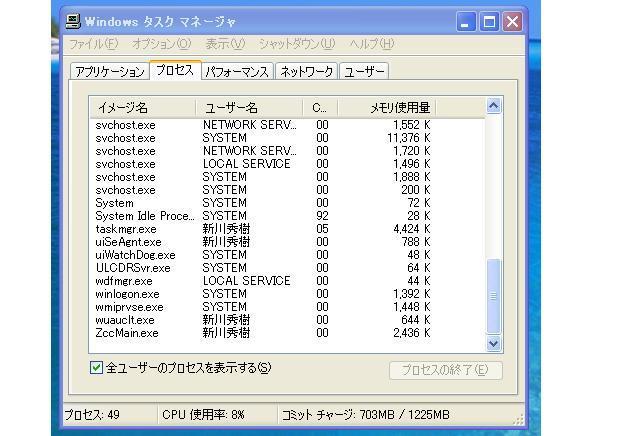Select the ULCDRSvr.exe process
The width and height of the screenshot is (640, 436).
pyautogui.click(x=287, y=268)
